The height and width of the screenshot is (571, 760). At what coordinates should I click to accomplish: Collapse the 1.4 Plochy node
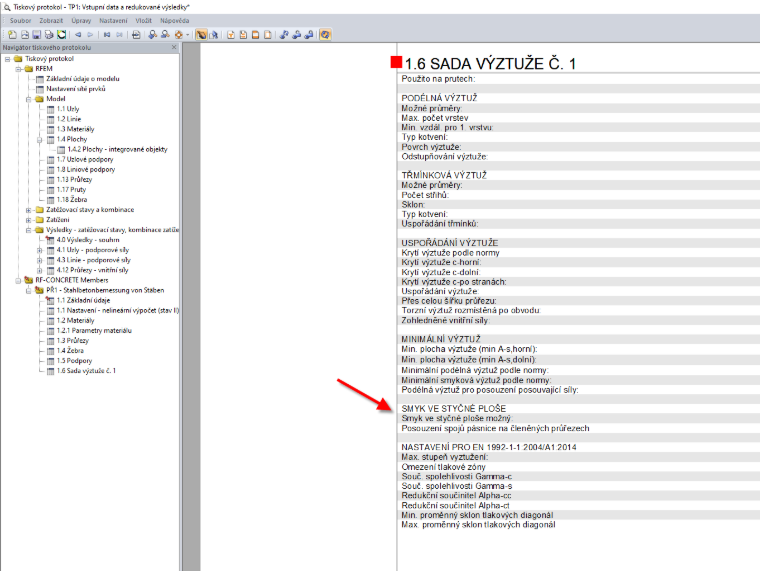pos(40,140)
